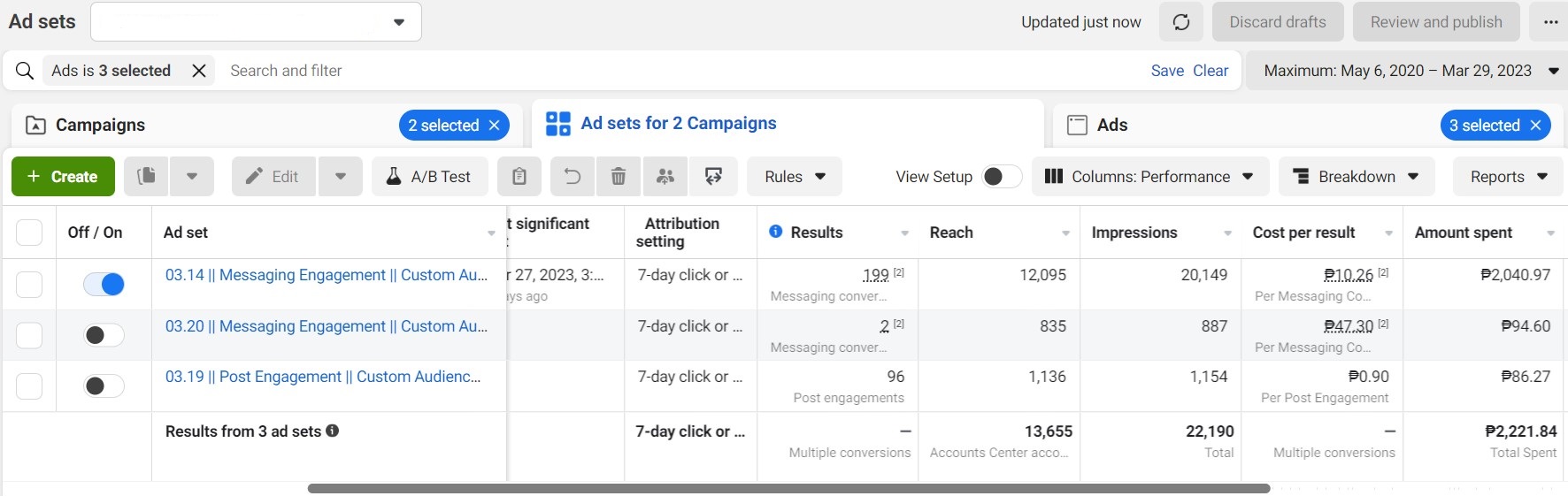Click the green Create button

pos(63,177)
